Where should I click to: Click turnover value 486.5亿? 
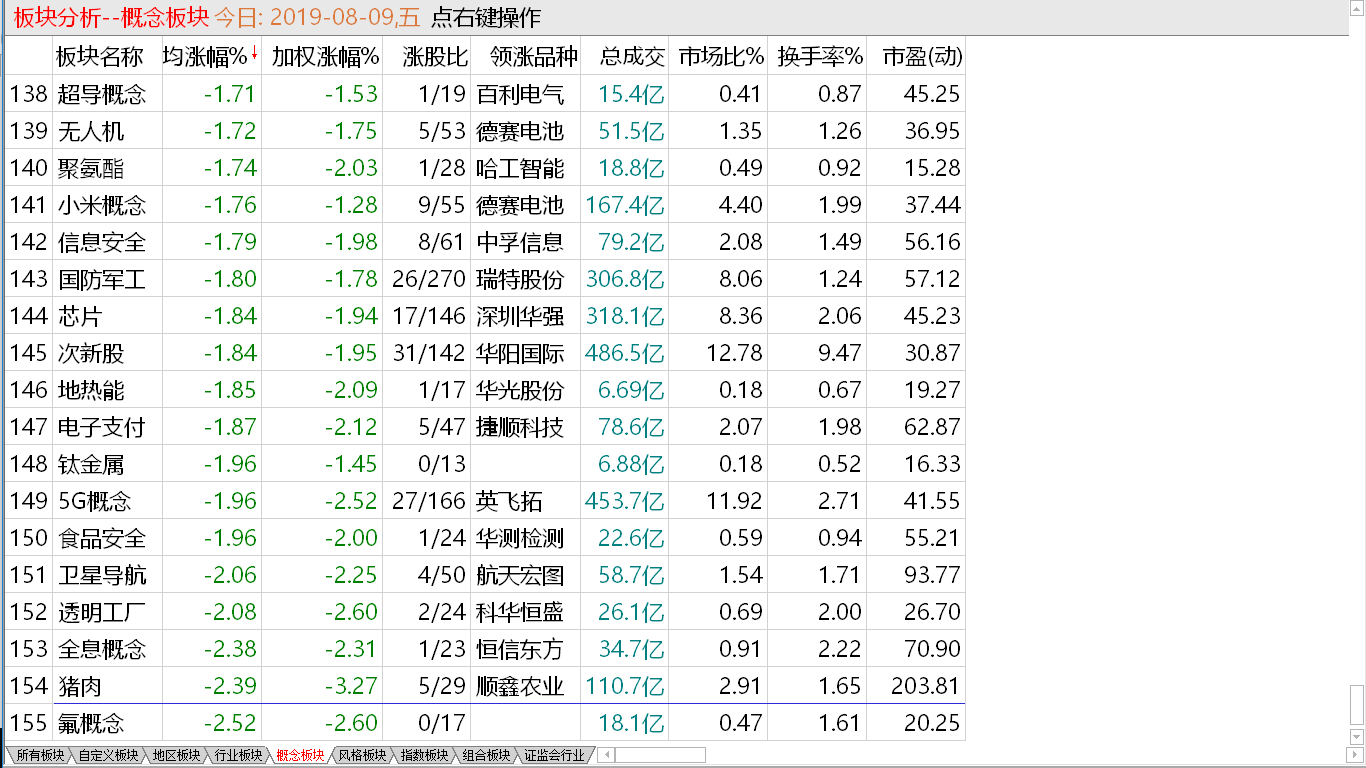626,353
